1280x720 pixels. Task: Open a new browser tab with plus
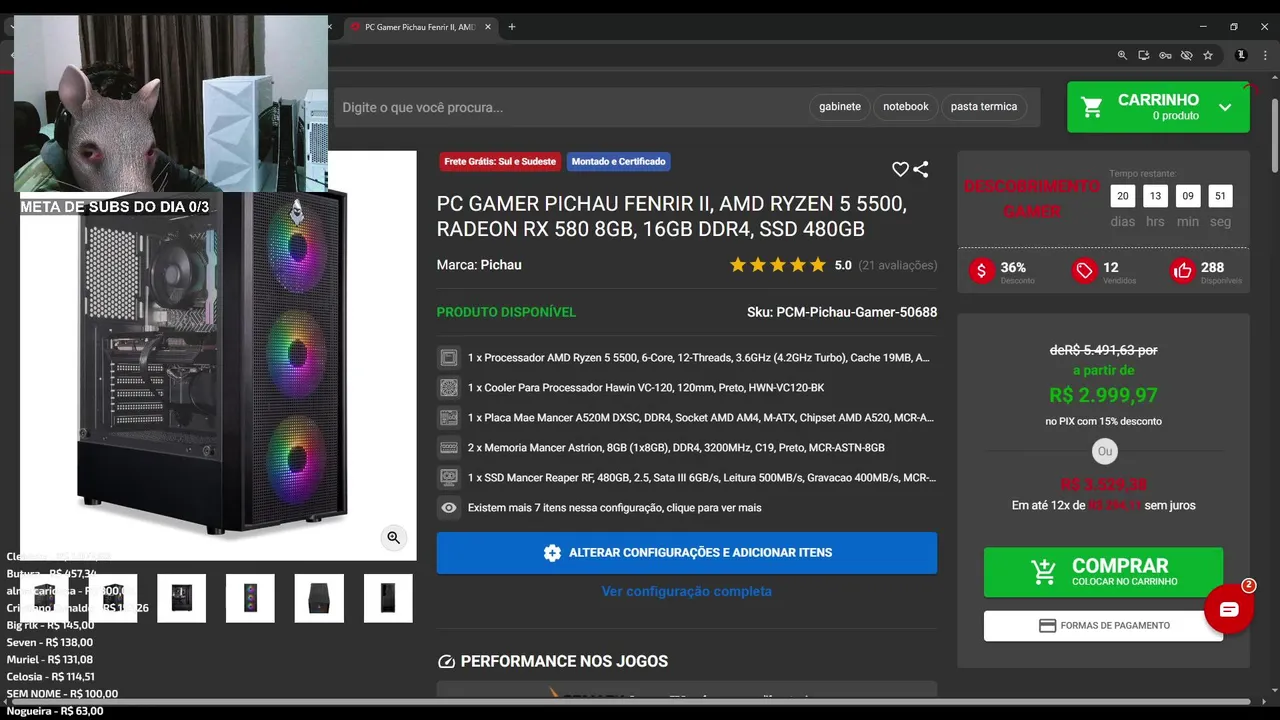pos(512,27)
